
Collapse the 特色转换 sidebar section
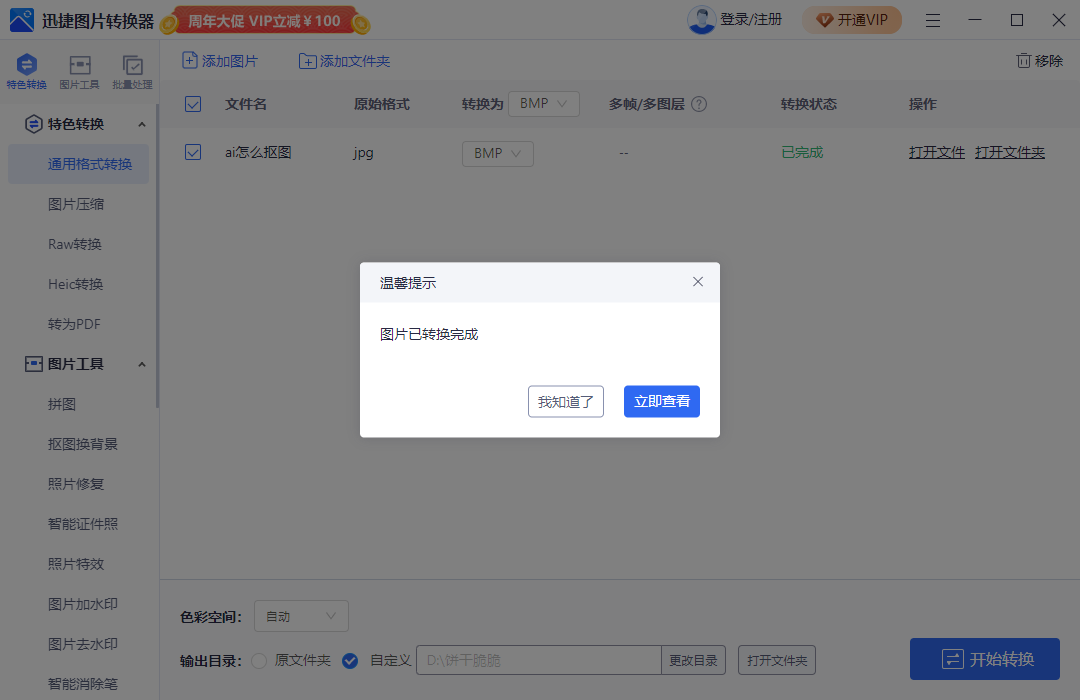tap(142, 124)
